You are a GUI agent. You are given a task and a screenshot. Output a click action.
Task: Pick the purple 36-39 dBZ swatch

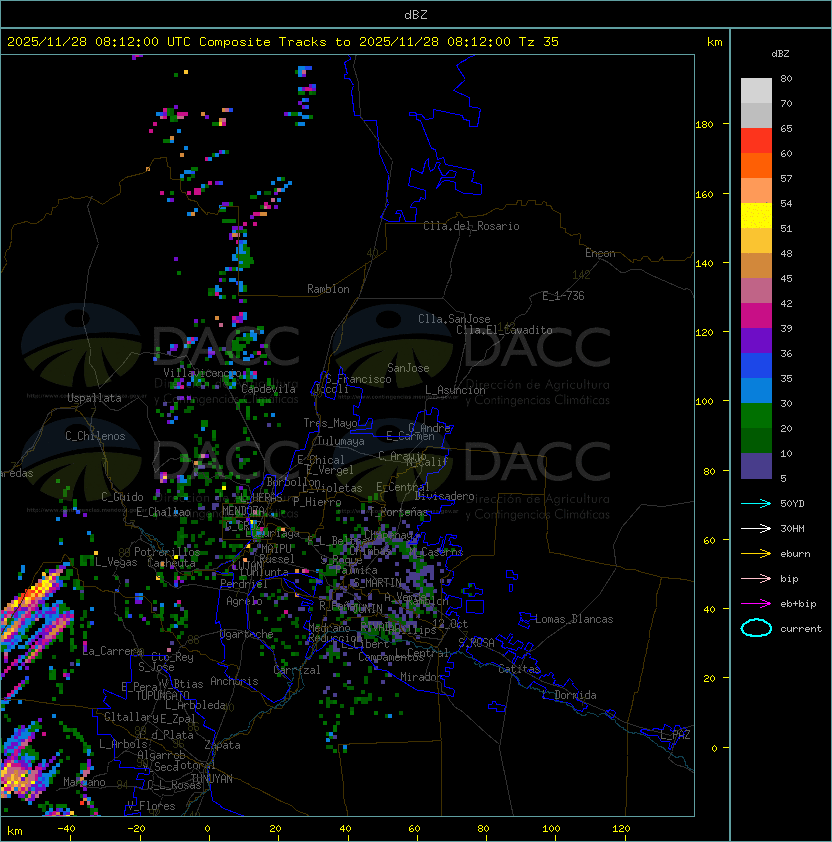coord(756,340)
